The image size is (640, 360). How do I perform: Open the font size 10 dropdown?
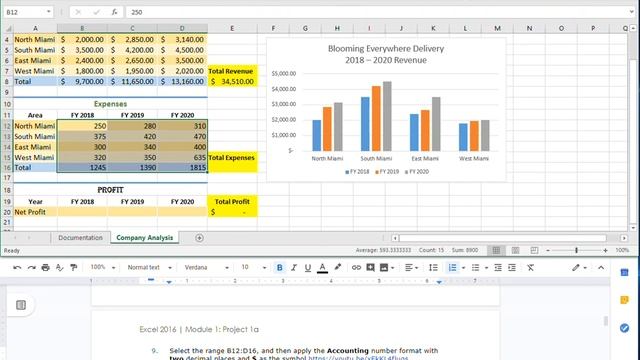(x=253, y=267)
